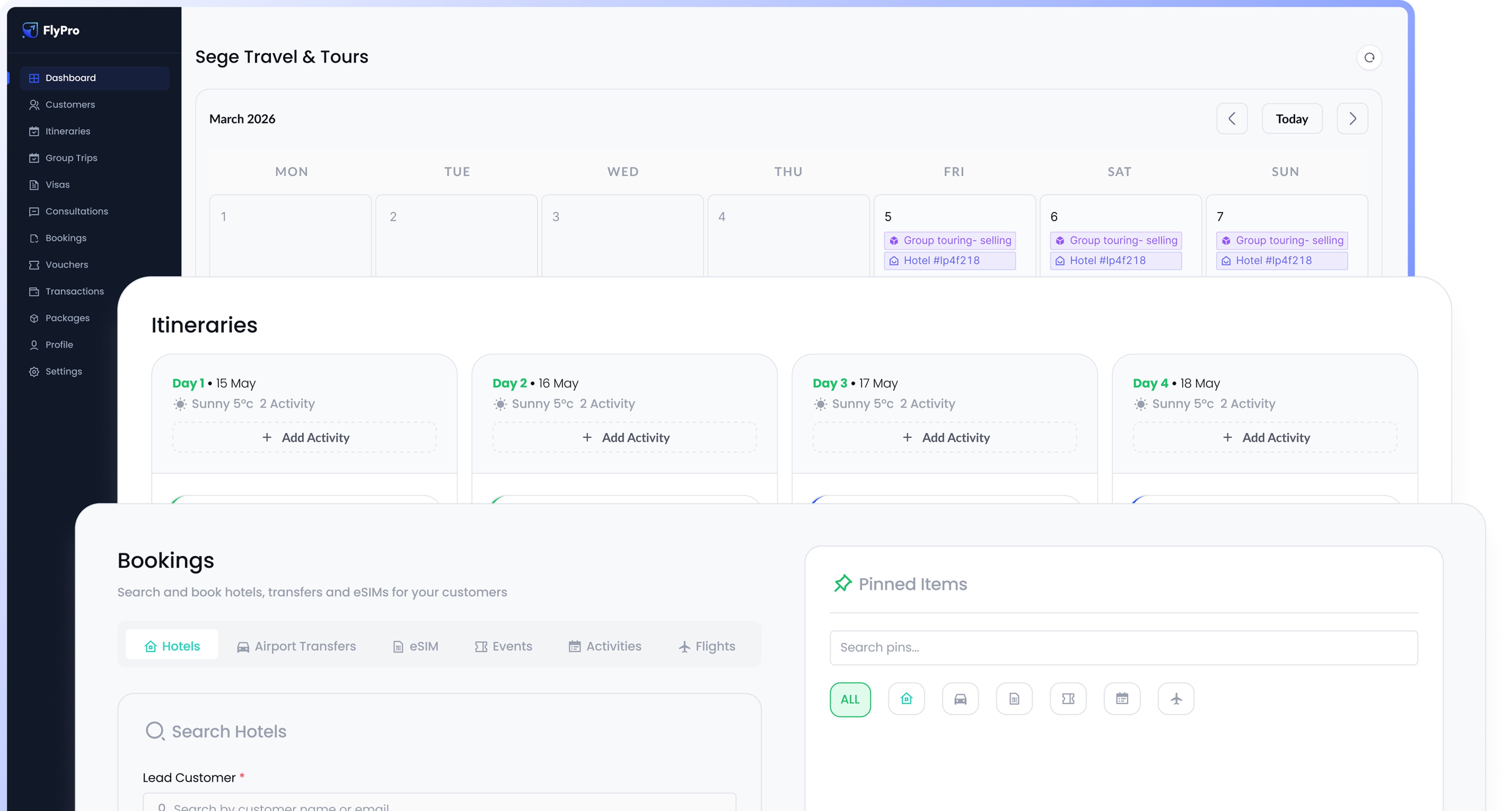Screen dimensions: 1512x811
Task: Click the Lead Customer search field
Action: point(439,802)
